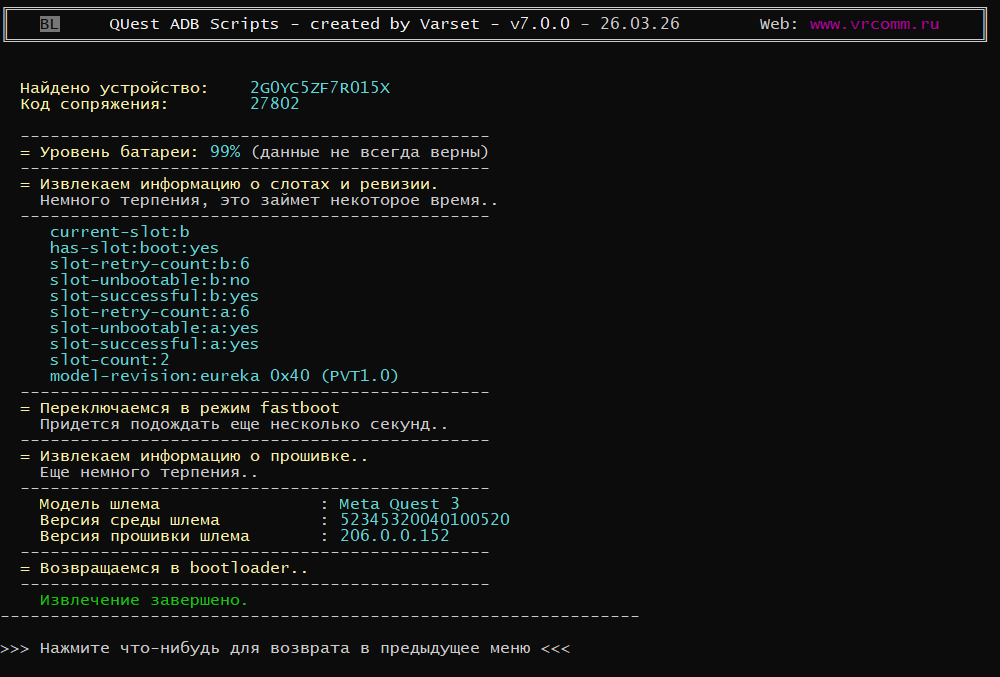Select the line slot-count:2
Screen dimensions: 1000x677
coord(109,360)
